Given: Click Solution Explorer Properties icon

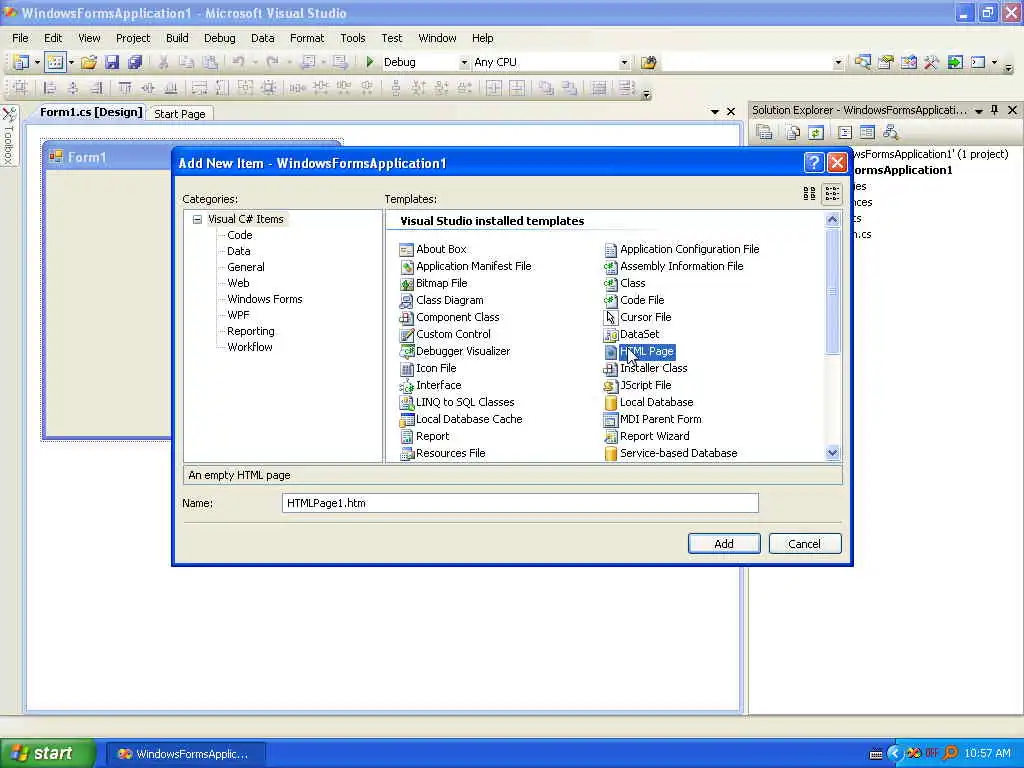Looking at the screenshot, I should (764, 133).
